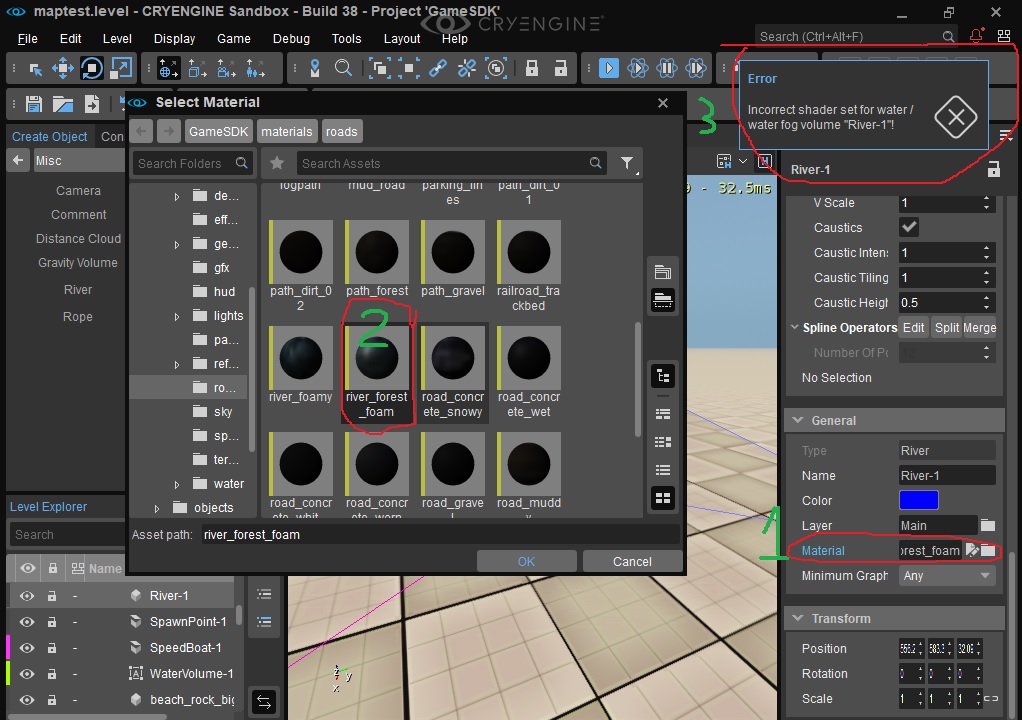
Task: Click the open folder icon in toolbar
Action: point(63,104)
